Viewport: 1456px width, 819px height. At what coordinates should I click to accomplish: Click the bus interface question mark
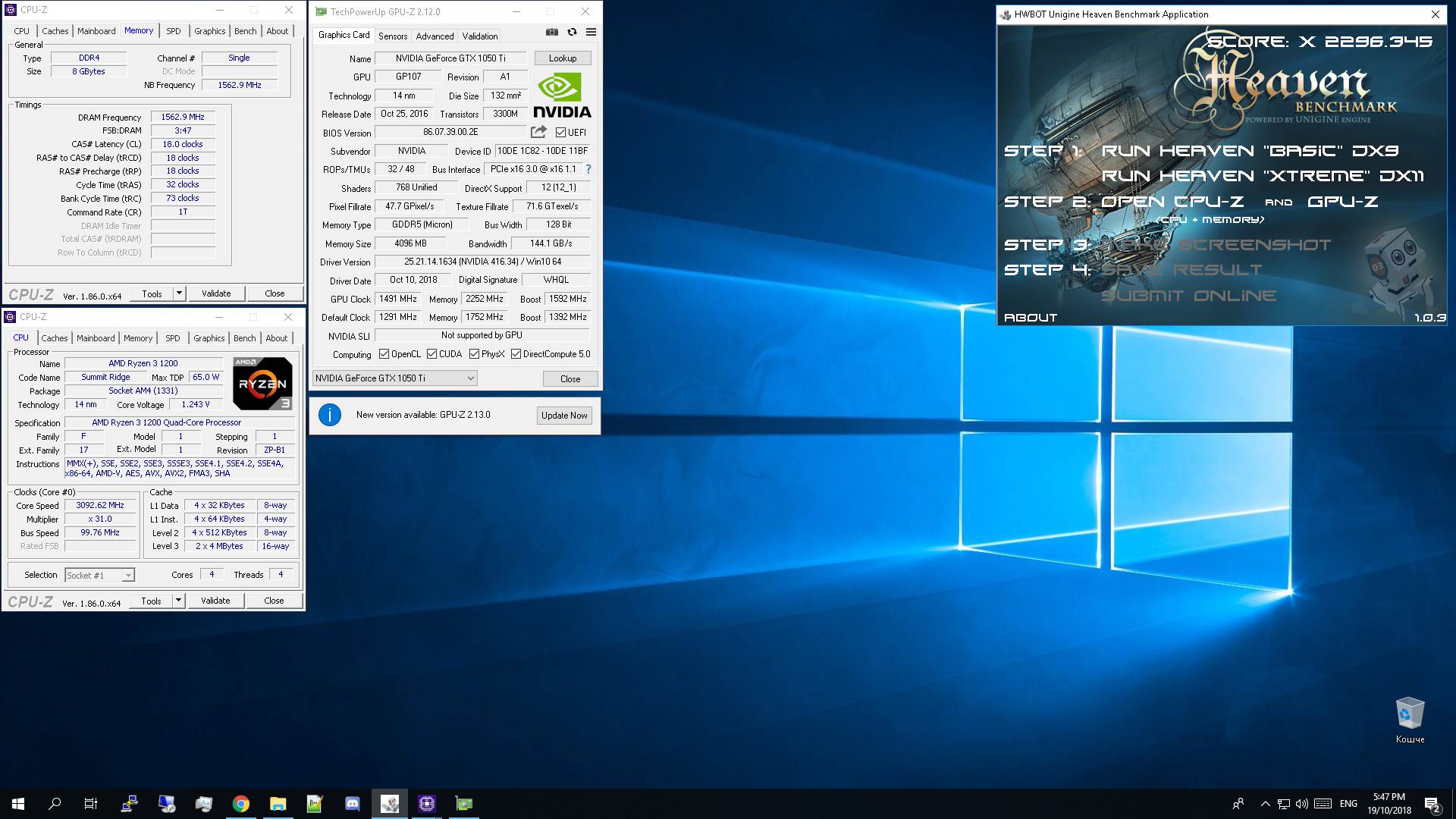point(588,169)
